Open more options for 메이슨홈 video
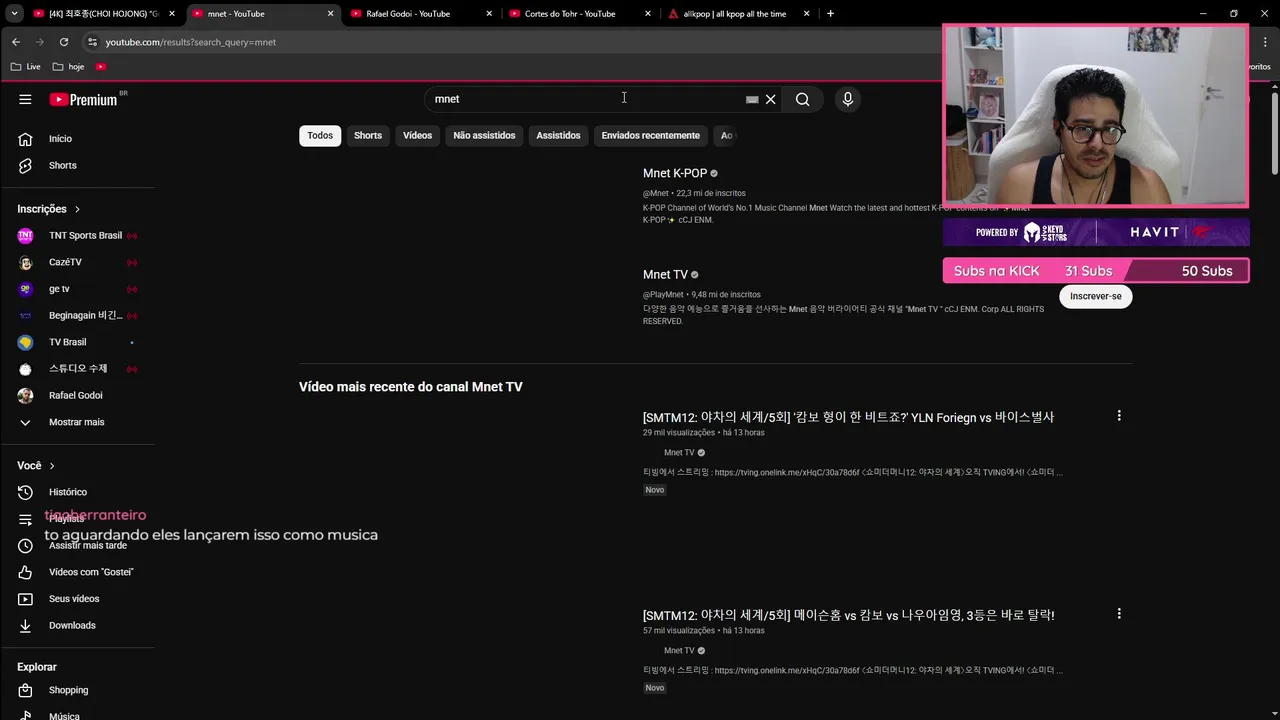 (1119, 614)
